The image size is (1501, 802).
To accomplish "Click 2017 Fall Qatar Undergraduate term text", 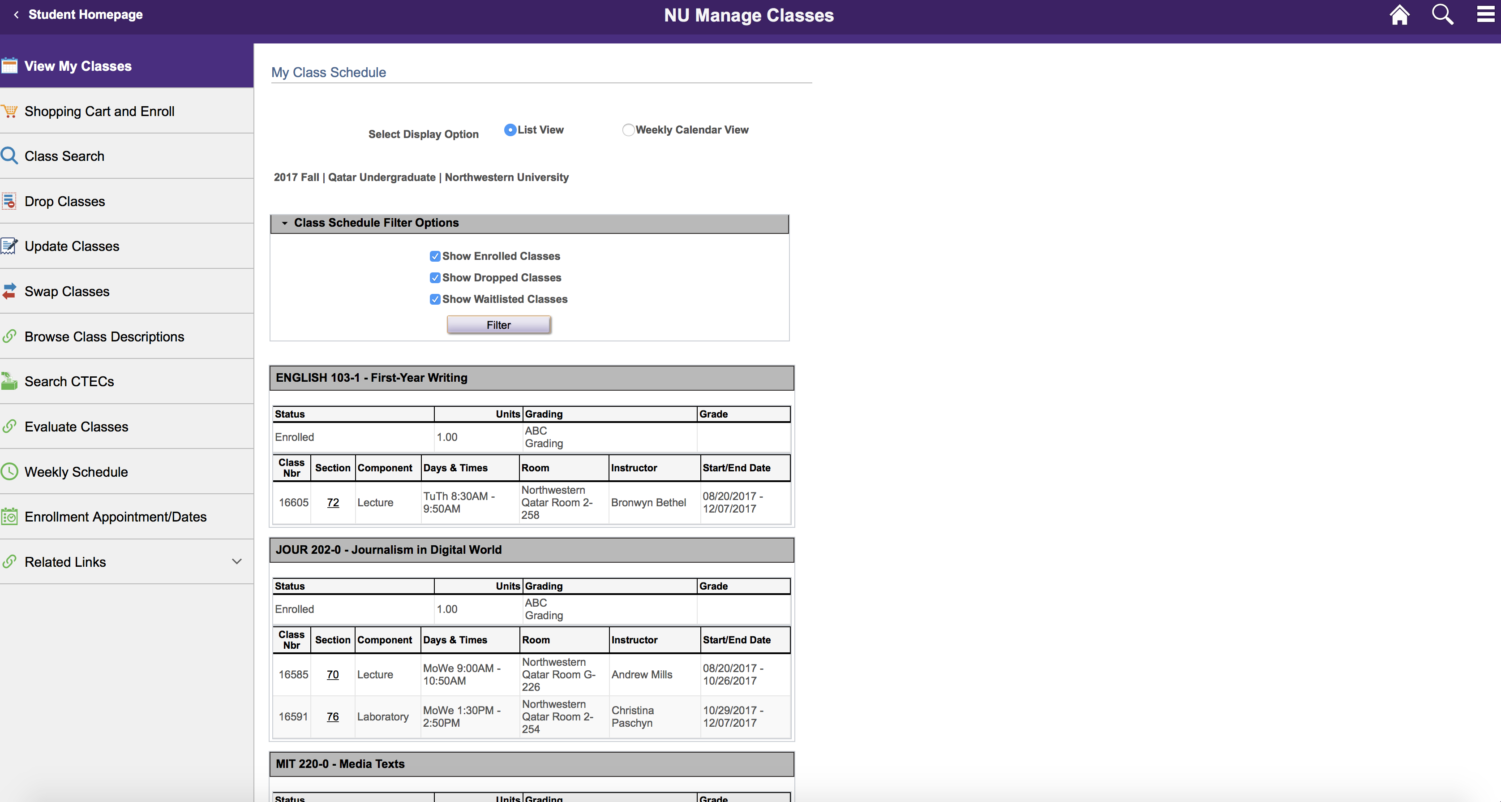I will (x=421, y=177).
